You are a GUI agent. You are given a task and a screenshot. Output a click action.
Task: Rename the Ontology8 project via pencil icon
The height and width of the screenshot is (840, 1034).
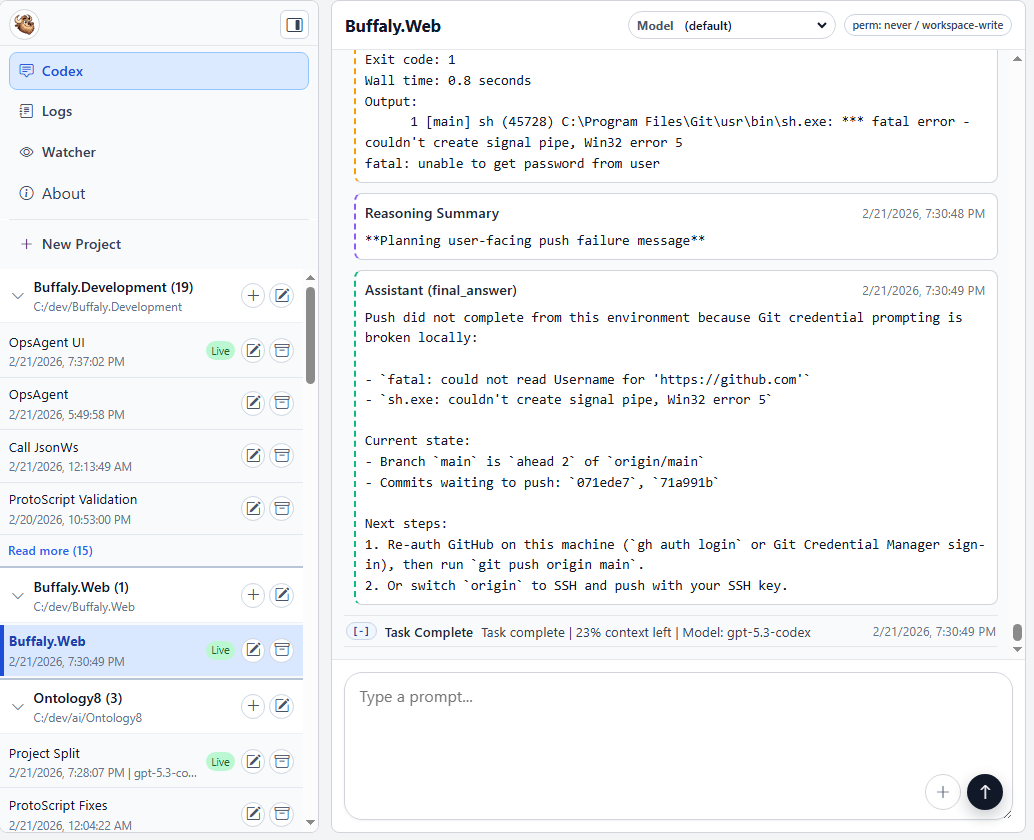point(282,706)
